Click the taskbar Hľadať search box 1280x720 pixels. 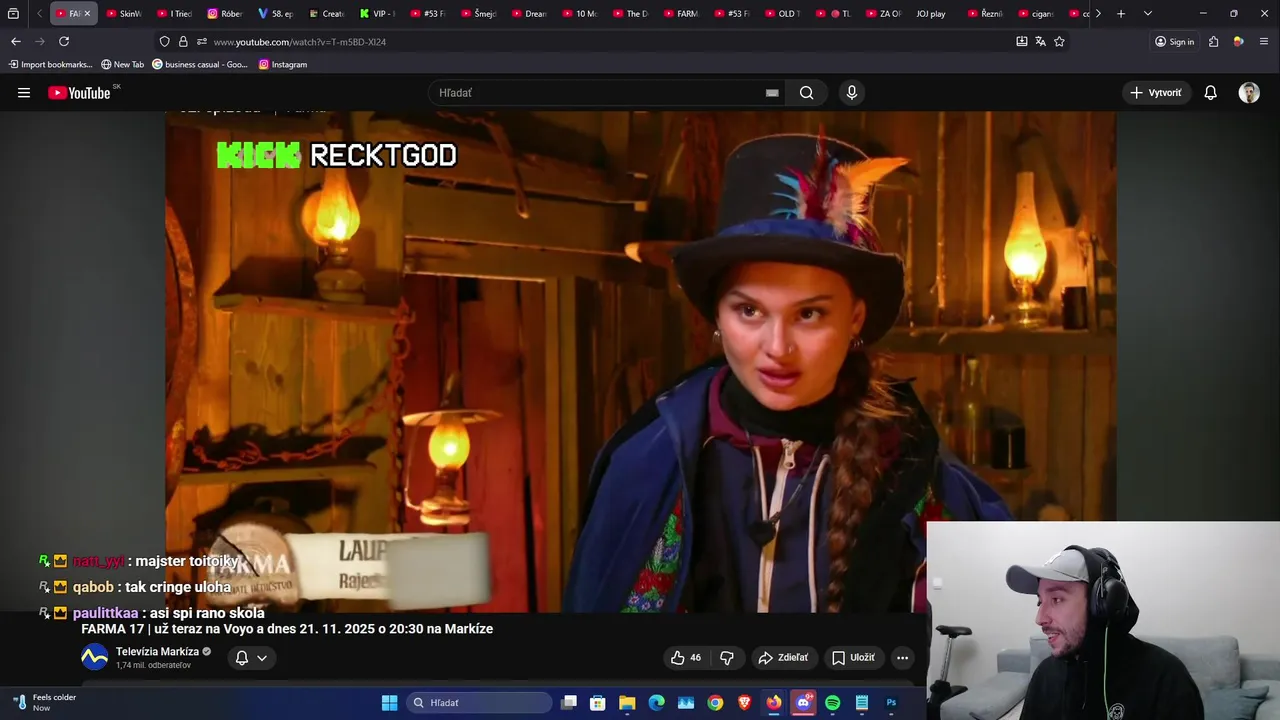pos(480,703)
